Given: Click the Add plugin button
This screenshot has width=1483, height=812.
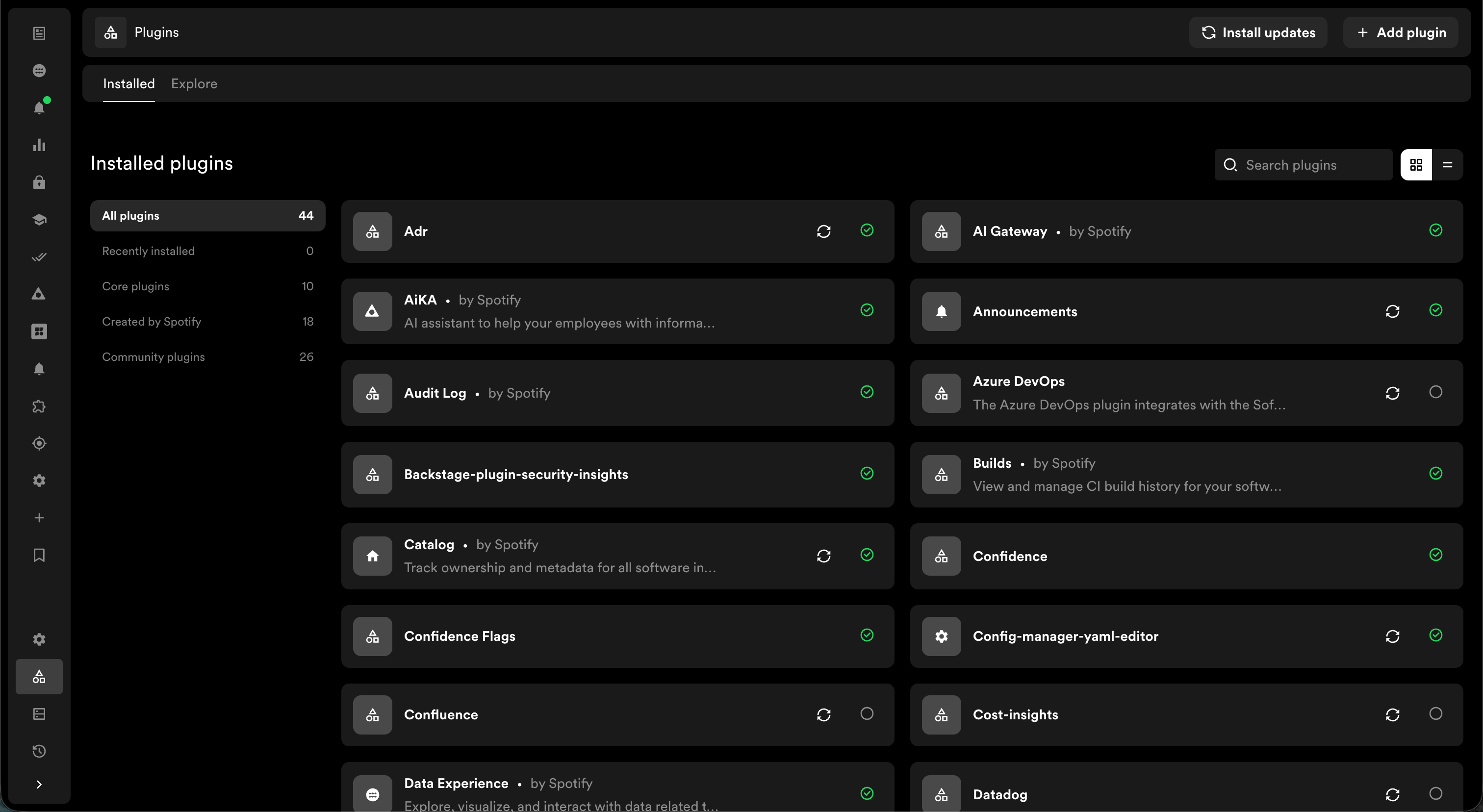Looking at the screenshot, I should tap(1401, 32).
